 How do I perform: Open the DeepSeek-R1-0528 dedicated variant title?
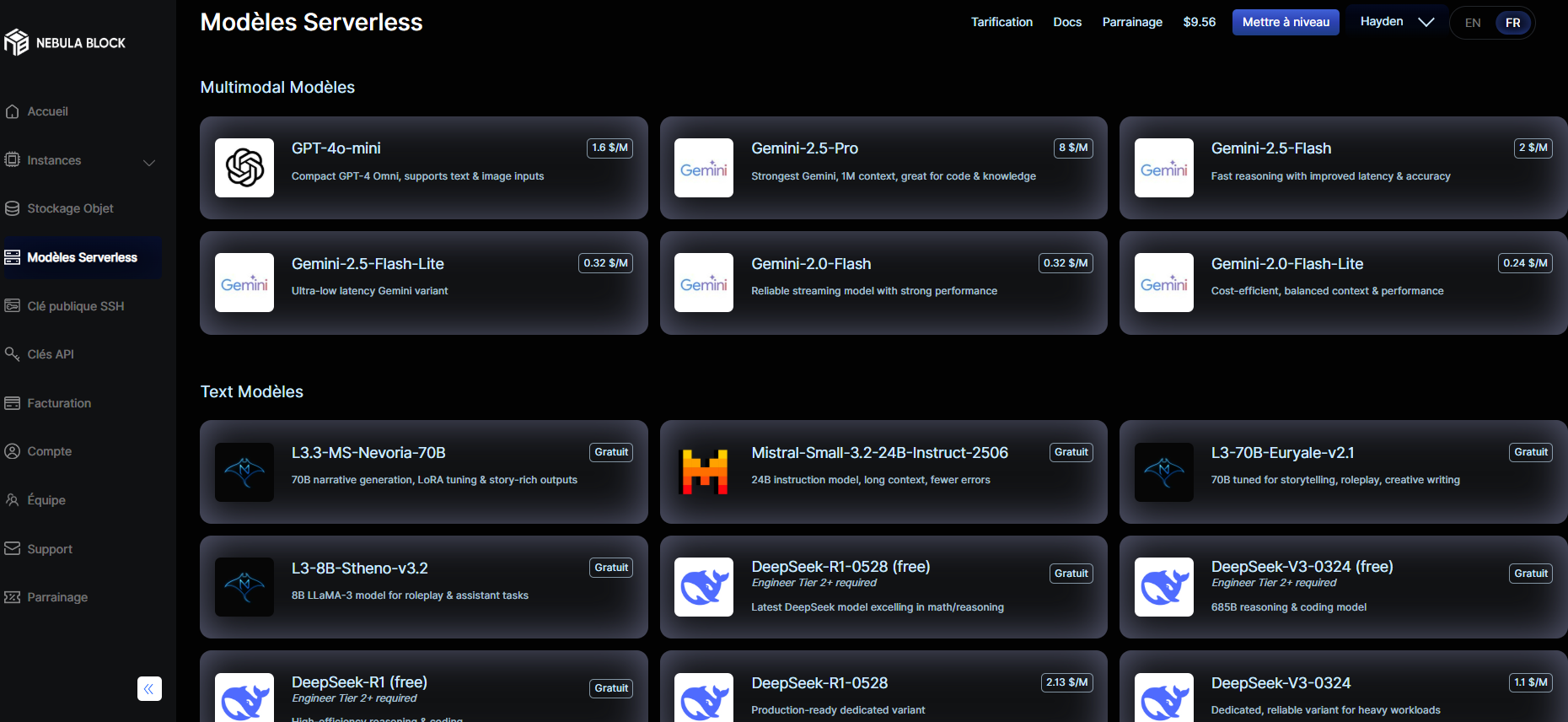819,683
